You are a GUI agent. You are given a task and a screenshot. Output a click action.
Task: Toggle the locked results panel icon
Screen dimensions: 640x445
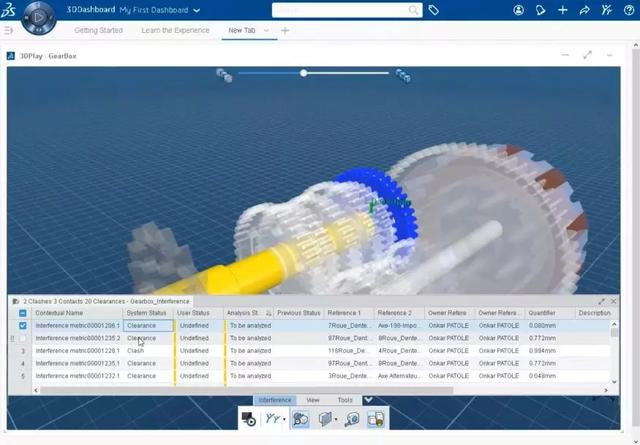(376, 419)
